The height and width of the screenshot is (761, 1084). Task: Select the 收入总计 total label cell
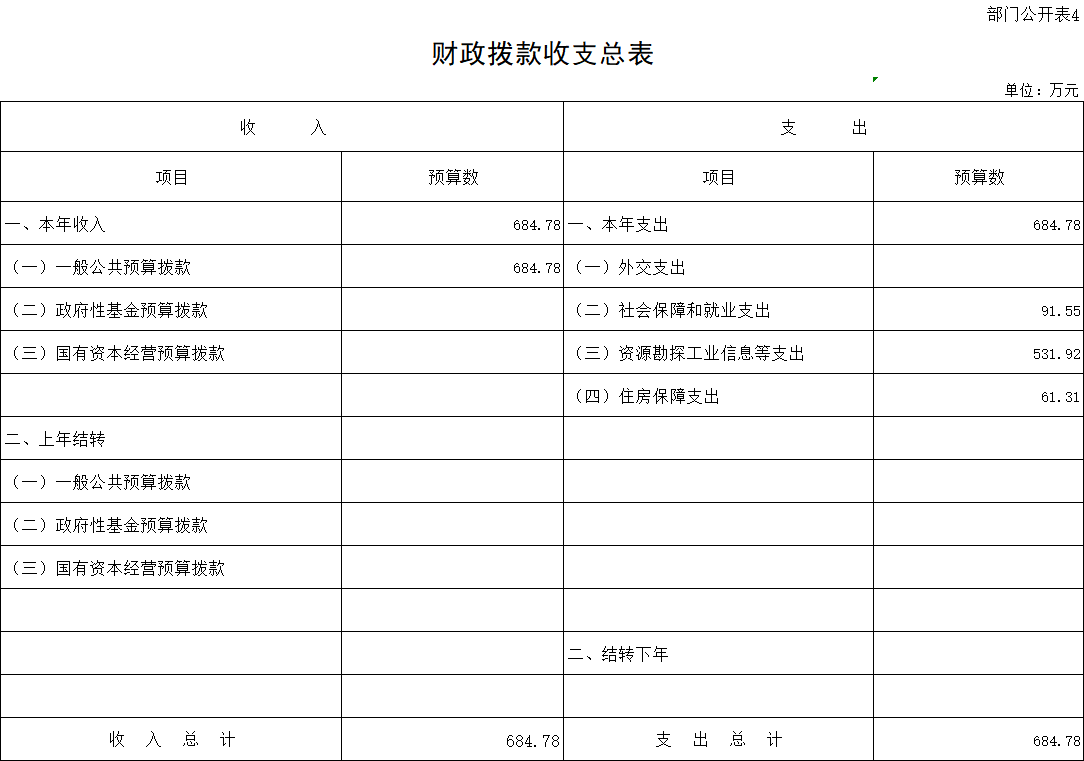(x=171, y=740)
